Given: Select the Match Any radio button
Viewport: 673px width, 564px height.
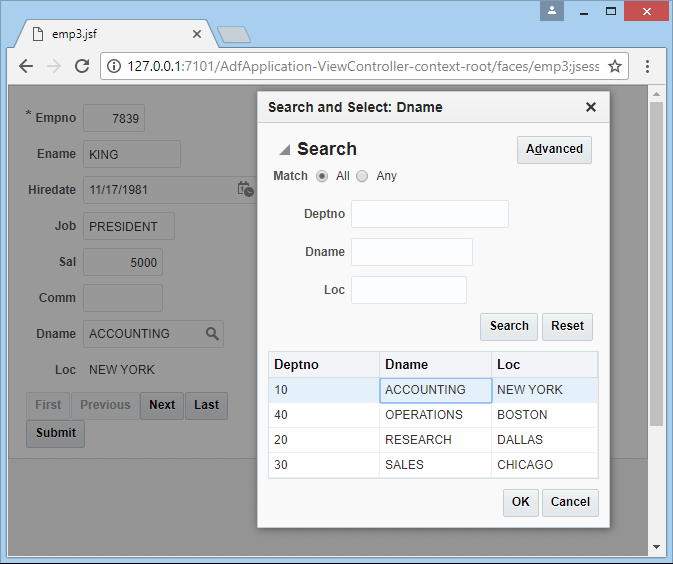Looking at the screenshot, I should pos(362,176).
